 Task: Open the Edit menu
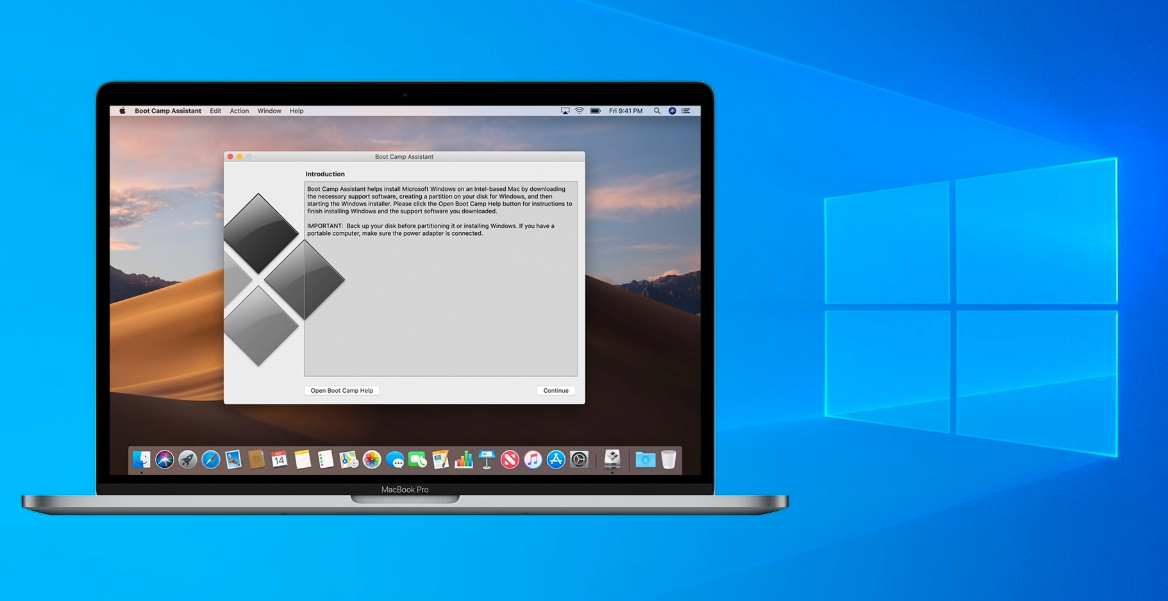coord(215,111)
